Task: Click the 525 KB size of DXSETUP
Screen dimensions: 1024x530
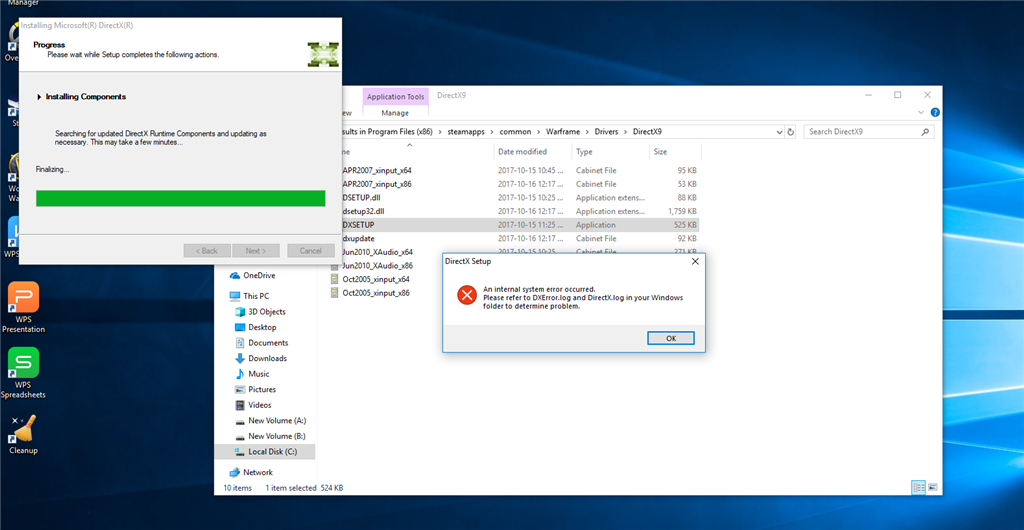Action: click(x=686, y=225)
